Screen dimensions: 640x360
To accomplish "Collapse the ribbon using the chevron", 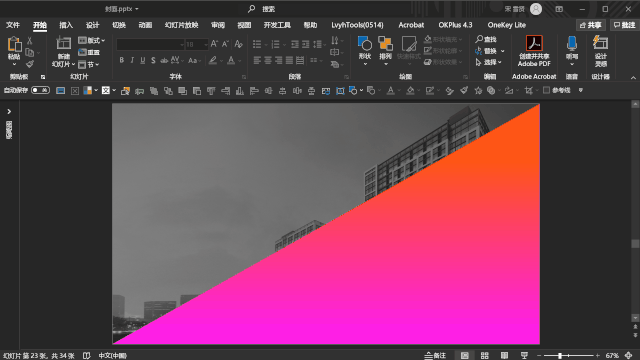I will [x=633, y=78].
